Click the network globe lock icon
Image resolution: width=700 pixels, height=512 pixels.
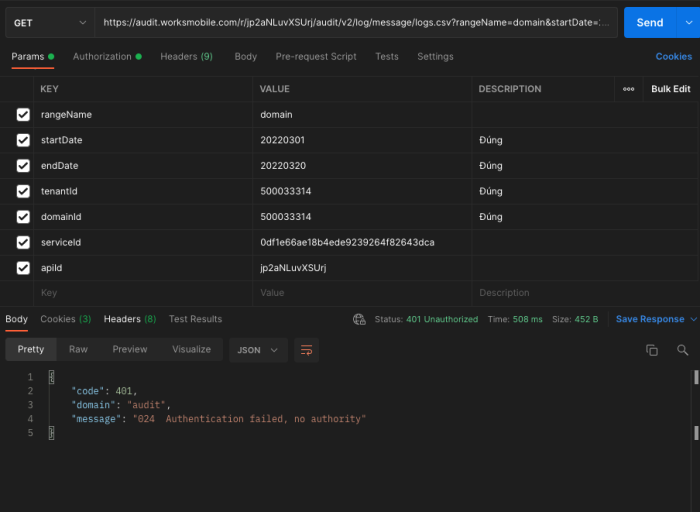pyautogui.click(x=359, y=319)
